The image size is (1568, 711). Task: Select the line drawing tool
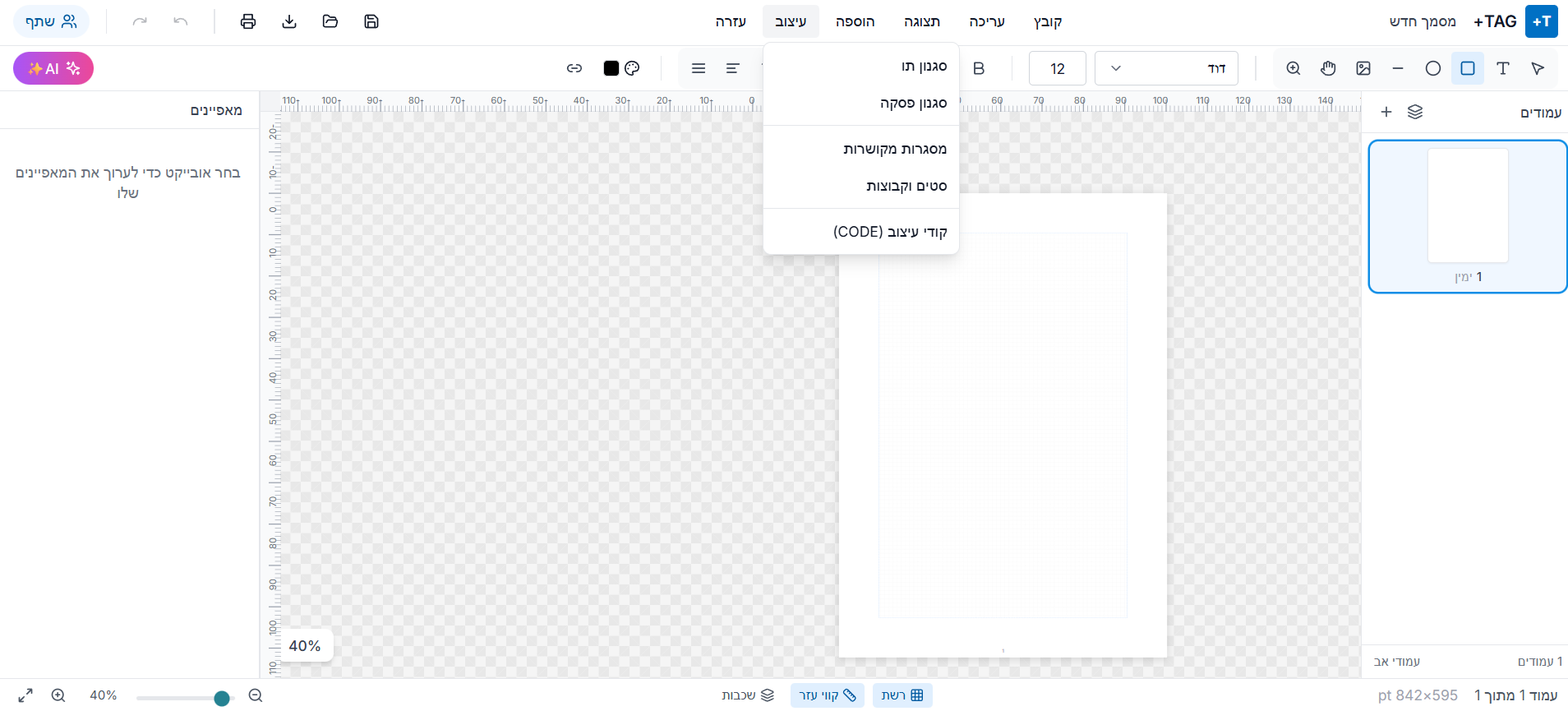click(x=1398, y=68)
